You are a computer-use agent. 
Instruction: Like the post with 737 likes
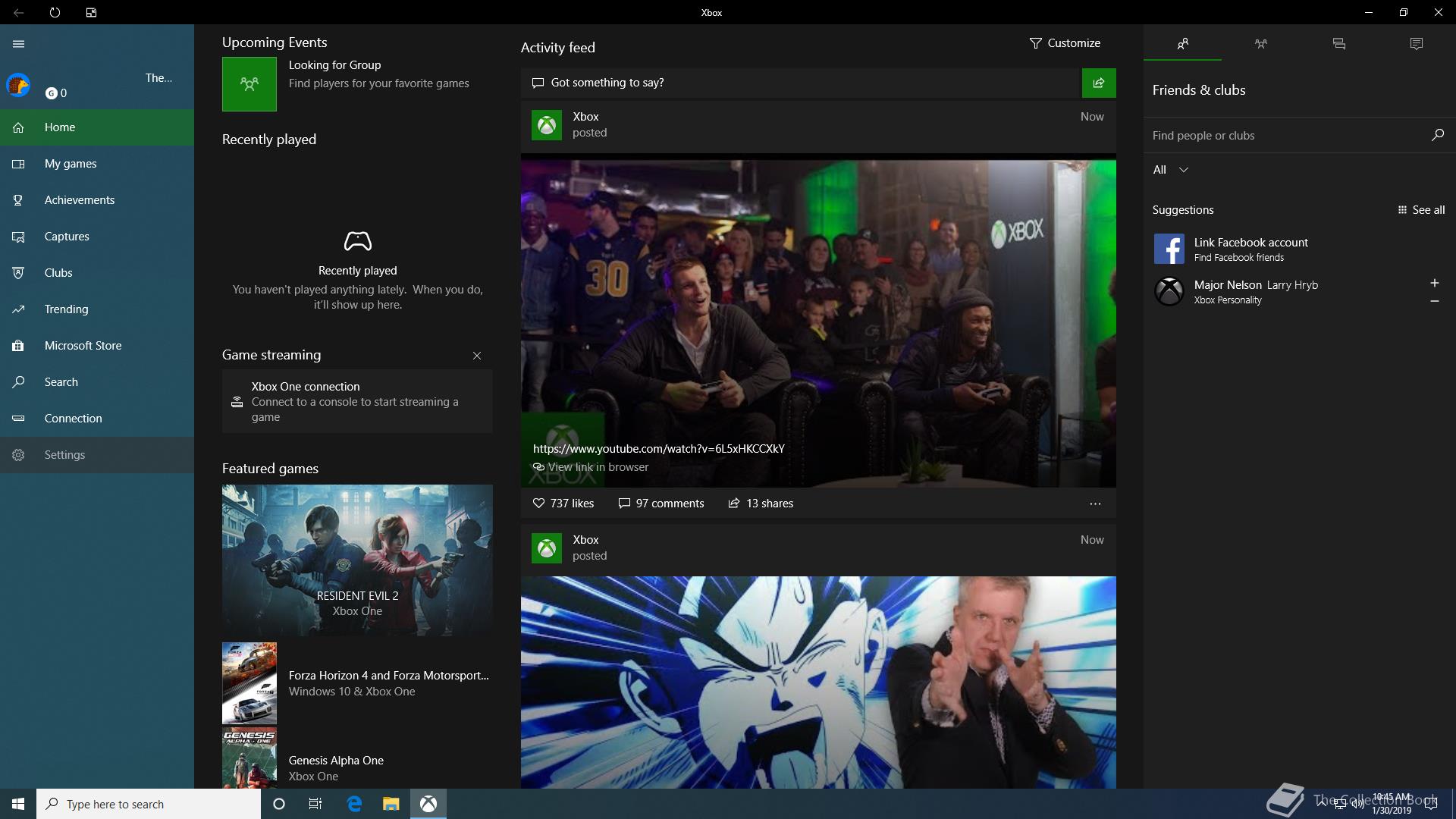point(563,504)
